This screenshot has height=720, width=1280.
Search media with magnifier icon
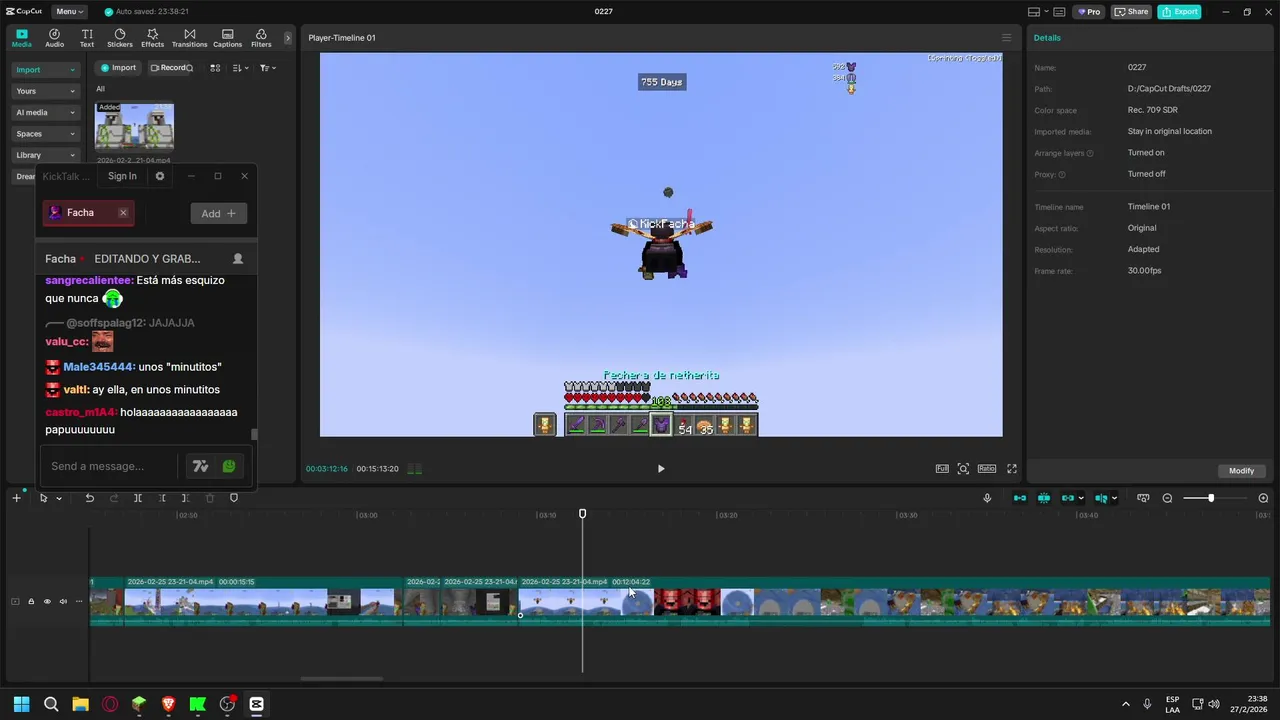click(x=189, y=68)
